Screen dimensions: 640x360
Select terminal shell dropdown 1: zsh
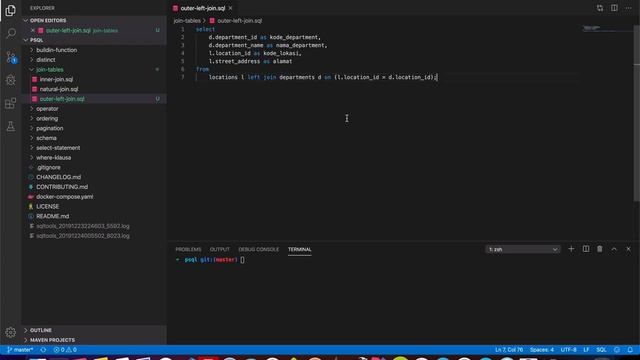click(x=523, y=249)
